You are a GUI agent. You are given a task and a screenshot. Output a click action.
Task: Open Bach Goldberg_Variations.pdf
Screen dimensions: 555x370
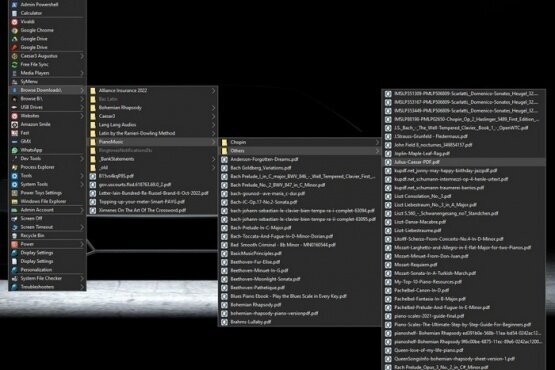299,168
